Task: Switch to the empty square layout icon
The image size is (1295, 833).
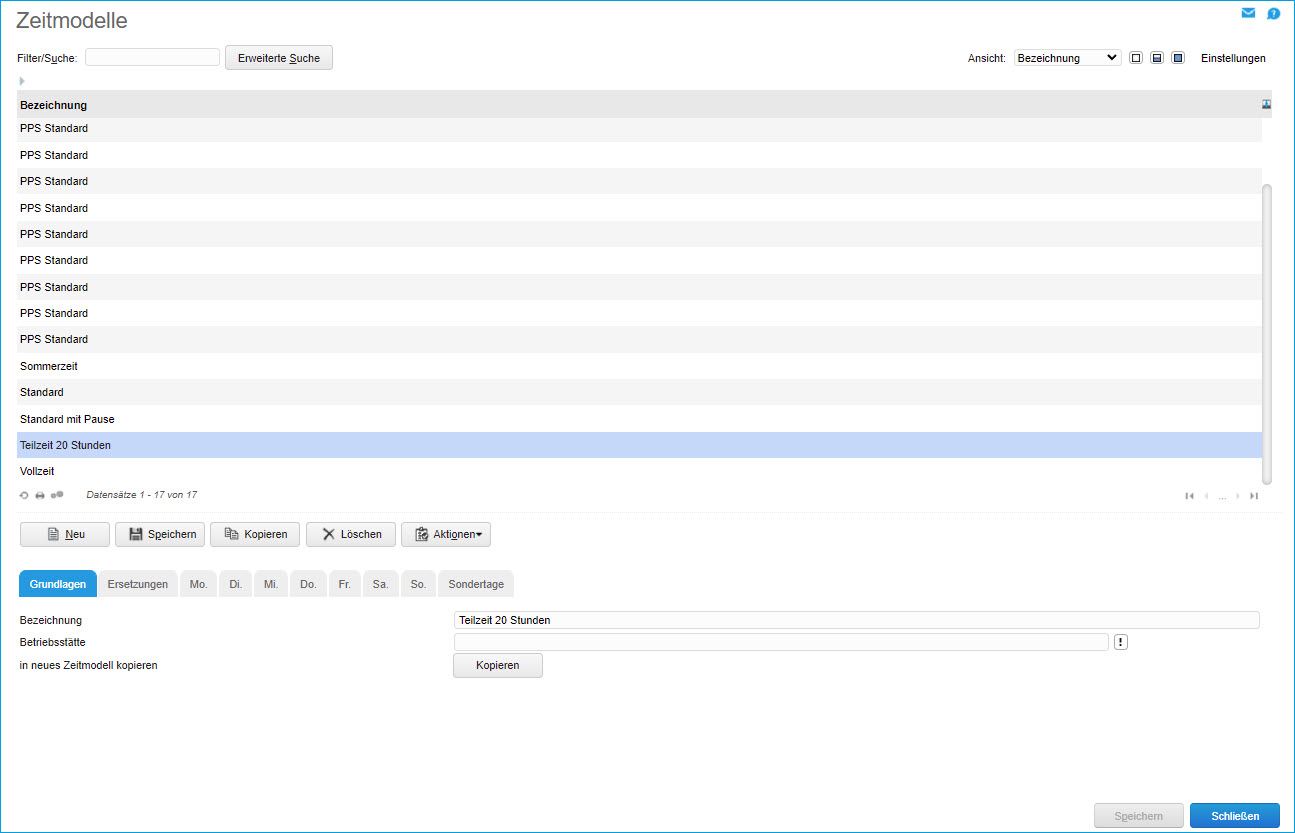Action: (x=1136, y=58)
